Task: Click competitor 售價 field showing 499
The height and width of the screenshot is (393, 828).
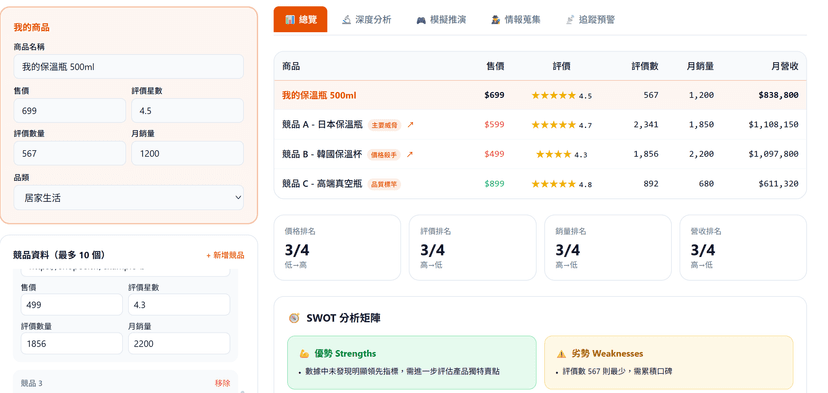Action: coord(72,305)
